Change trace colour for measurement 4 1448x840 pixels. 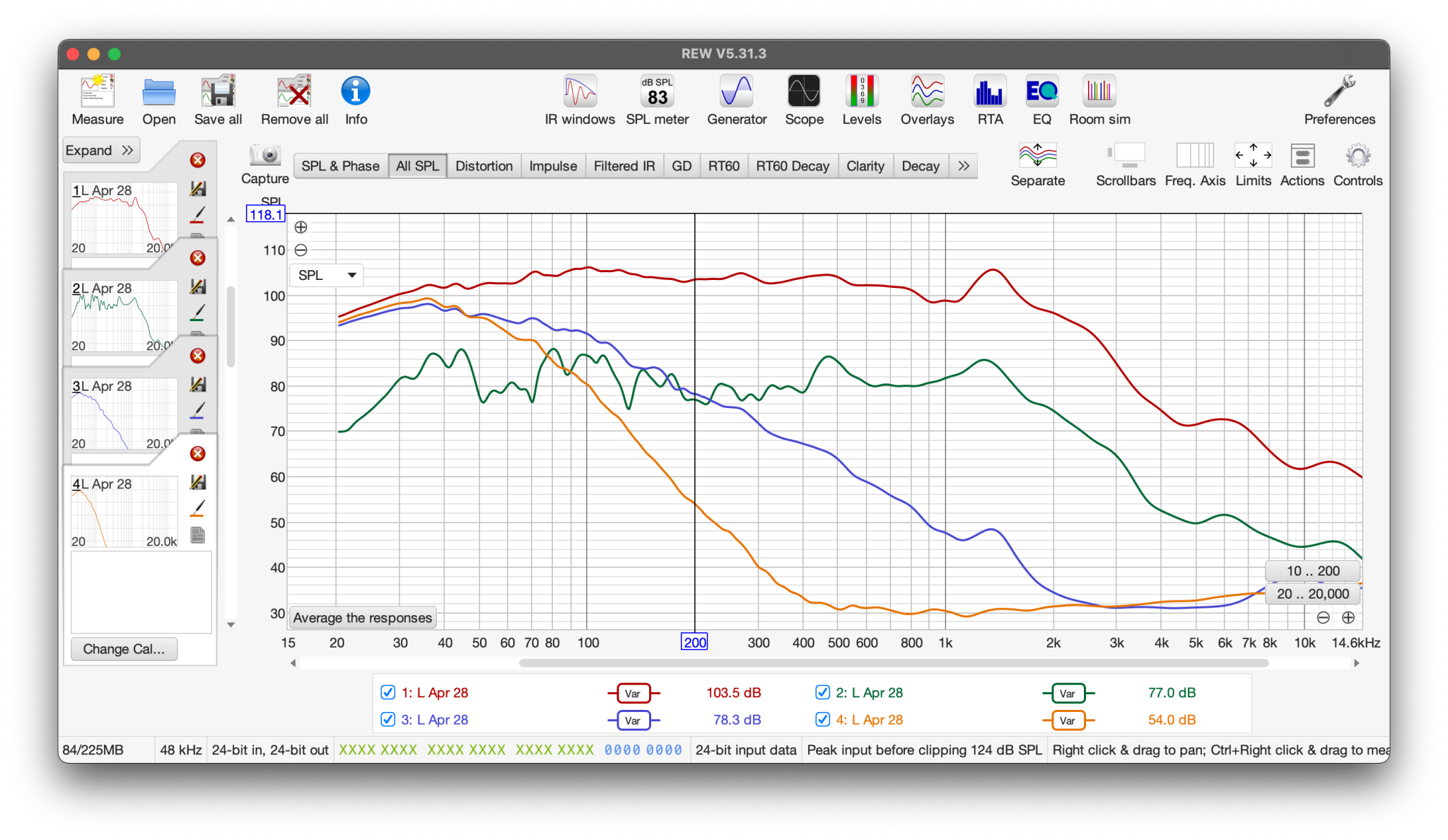point(198,508)
